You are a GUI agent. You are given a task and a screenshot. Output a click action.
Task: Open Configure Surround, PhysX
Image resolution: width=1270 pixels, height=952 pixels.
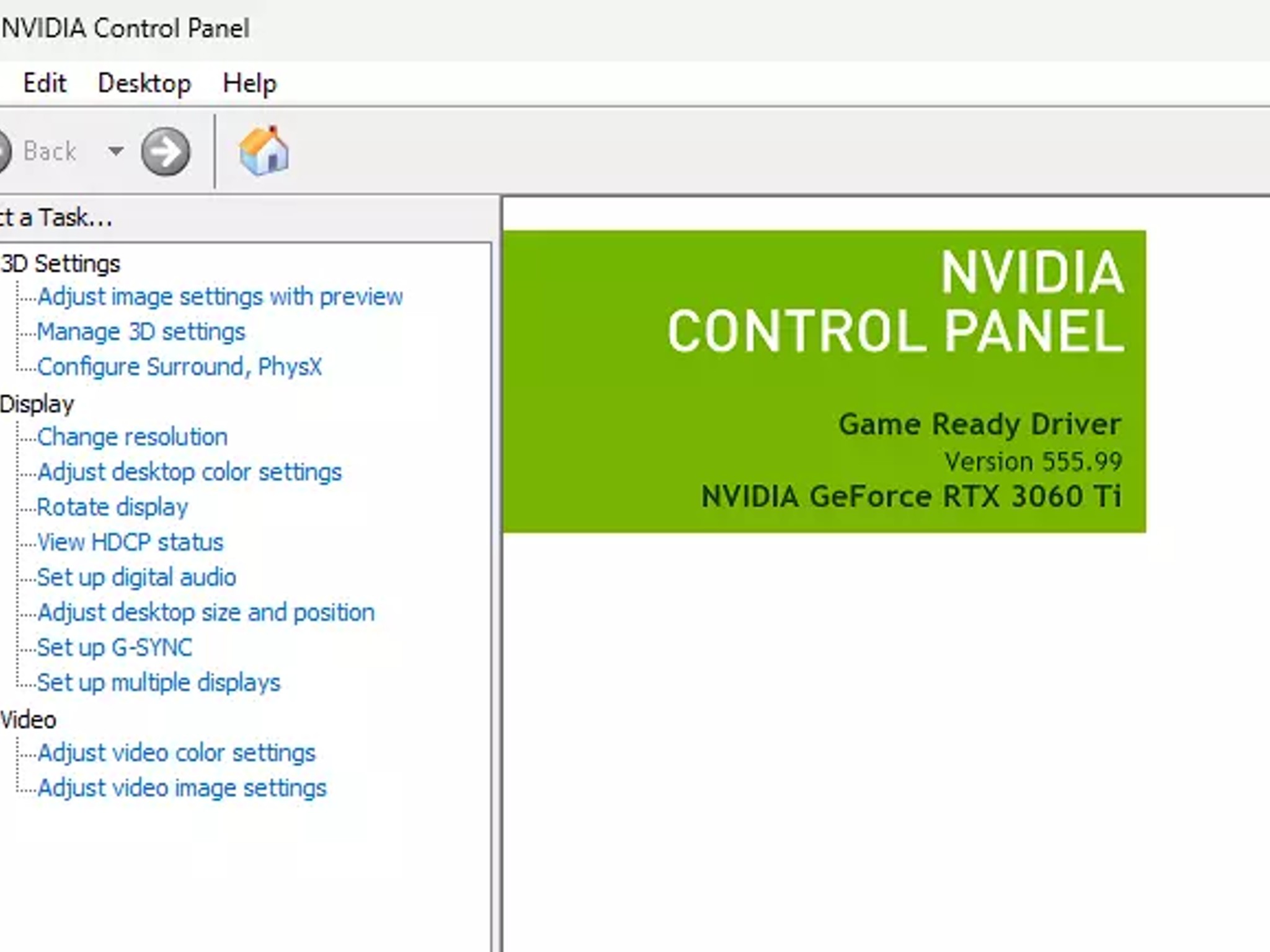[180, 367]
